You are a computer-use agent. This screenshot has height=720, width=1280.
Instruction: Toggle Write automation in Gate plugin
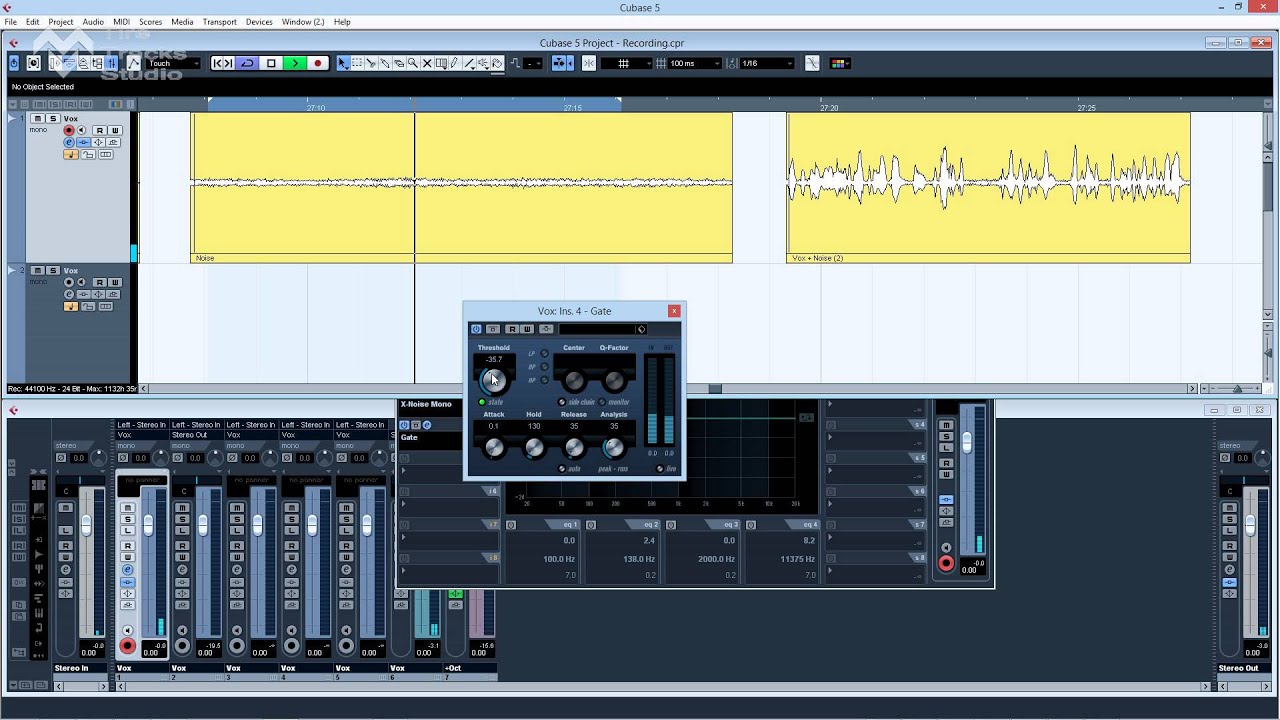[527, 329]
